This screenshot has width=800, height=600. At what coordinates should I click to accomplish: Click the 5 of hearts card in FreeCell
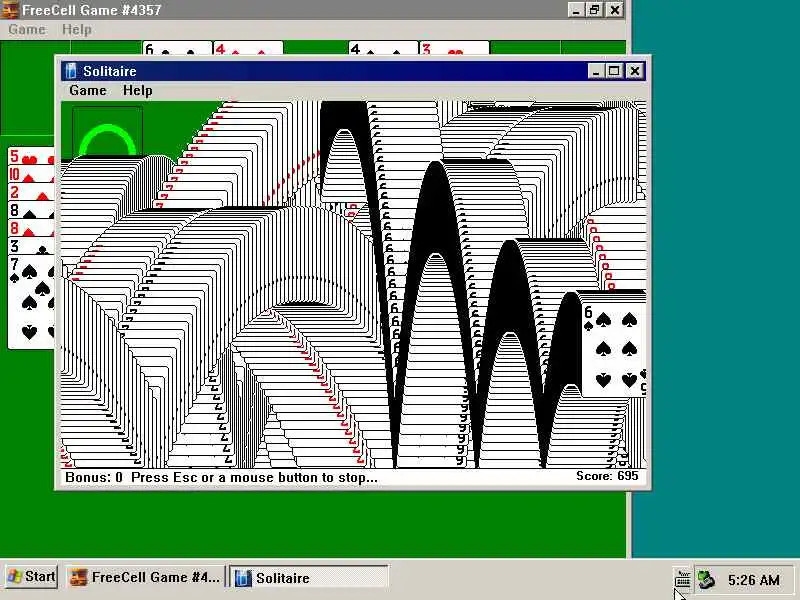[x=31, y=156]
